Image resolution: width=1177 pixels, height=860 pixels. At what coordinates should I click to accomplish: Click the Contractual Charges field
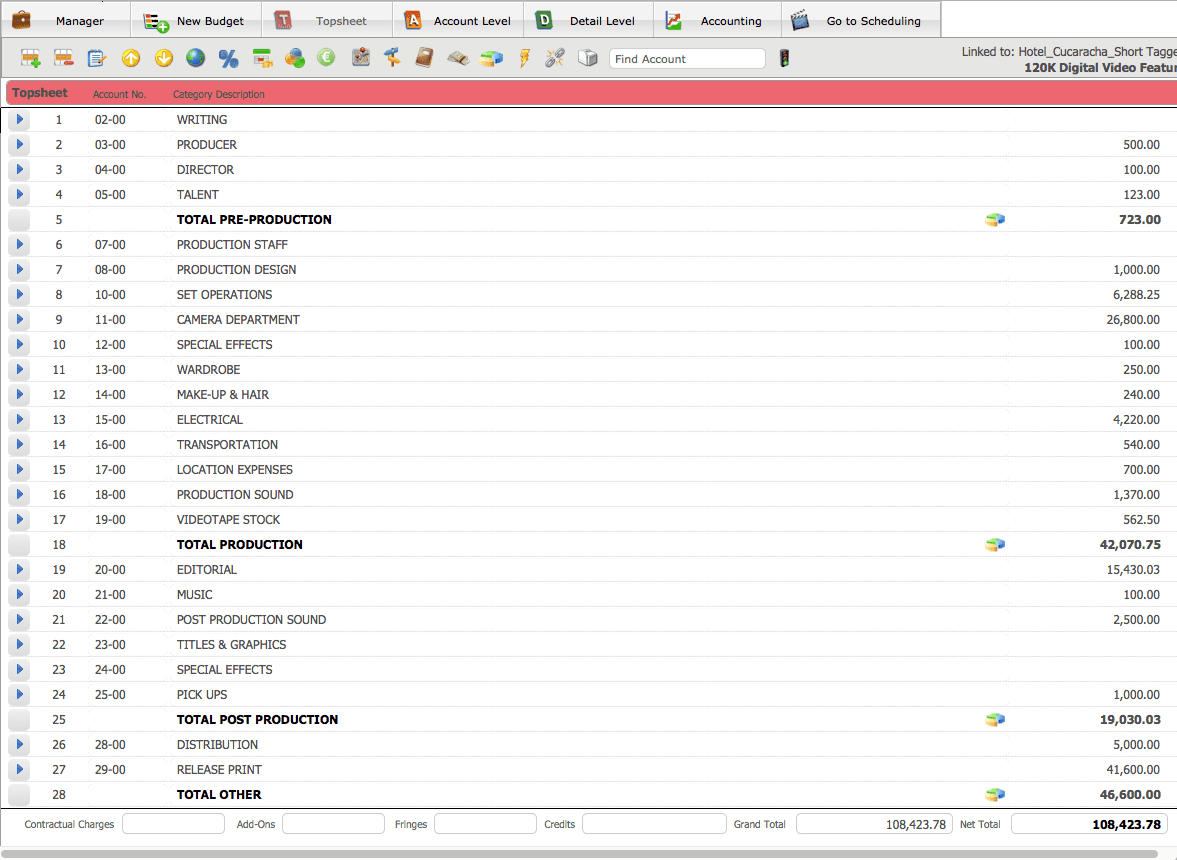point(173,824)
